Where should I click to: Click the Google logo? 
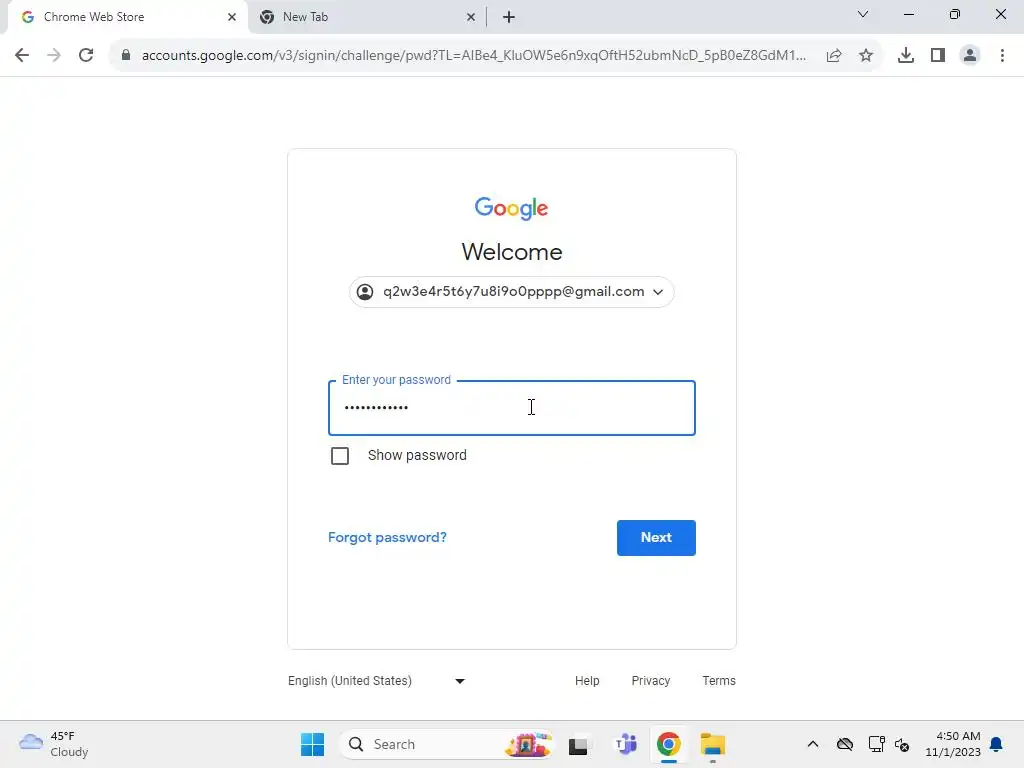[x=511, y=208]
